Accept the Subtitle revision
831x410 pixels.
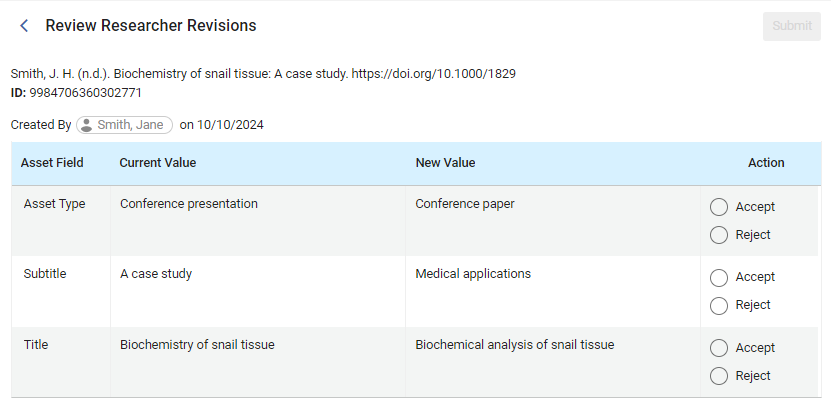click(718, 277)
